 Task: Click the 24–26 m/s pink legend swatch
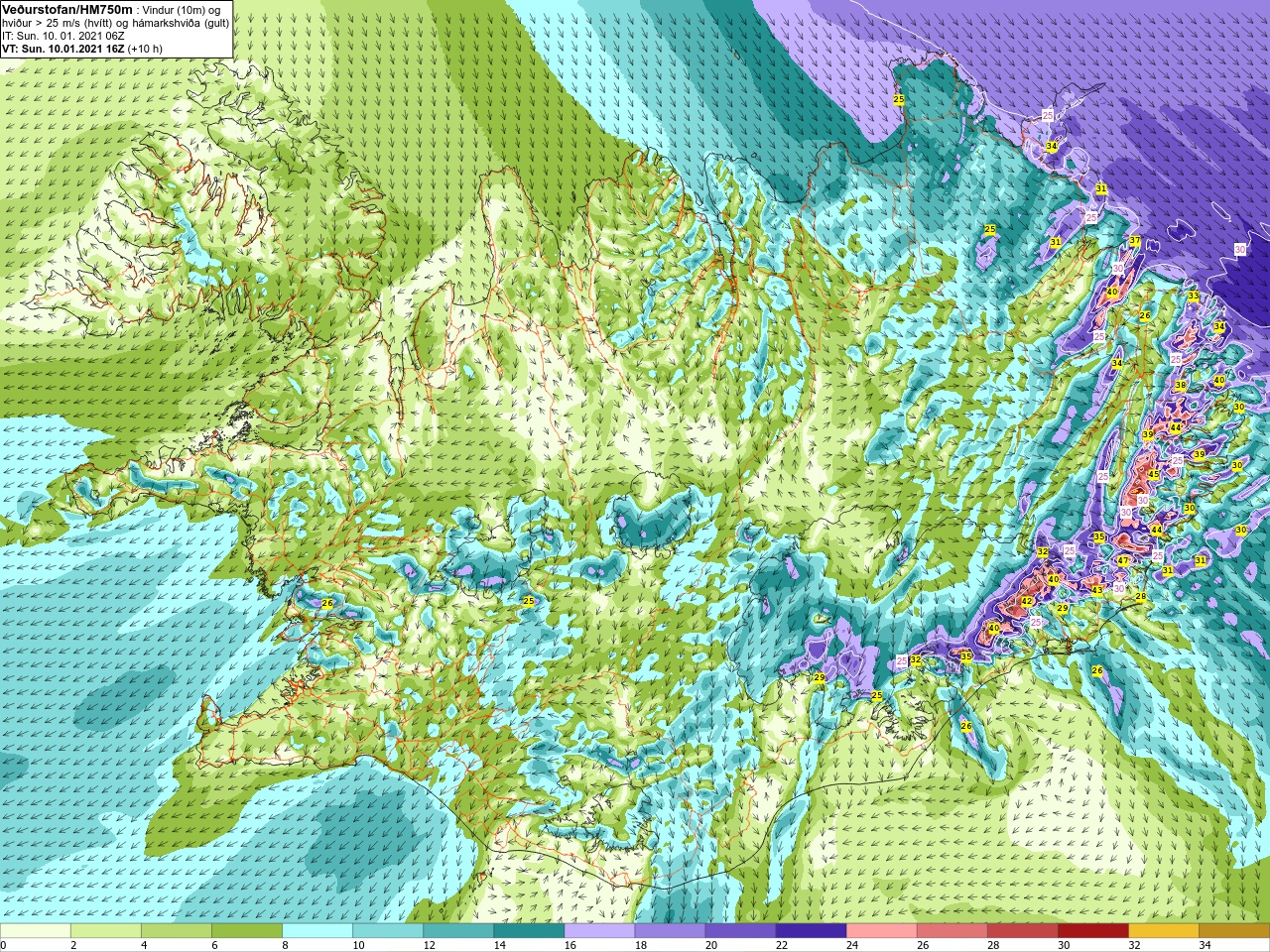[x=881, y=931]
